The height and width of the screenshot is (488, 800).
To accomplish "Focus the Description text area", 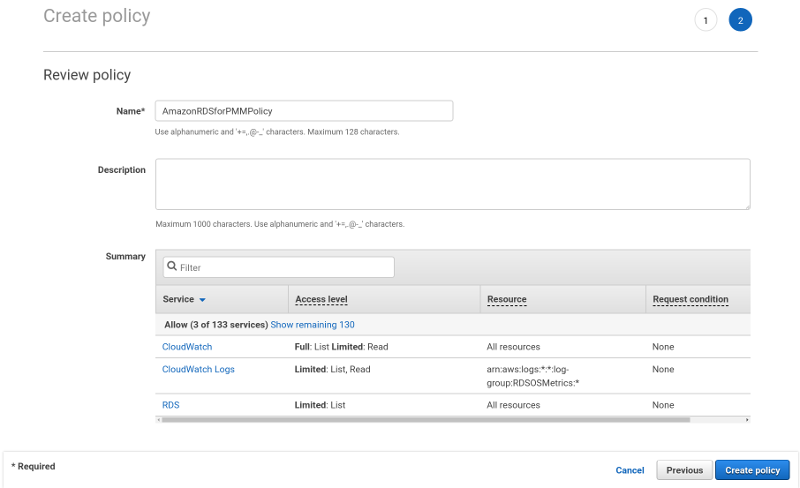I will coord(452,184).
